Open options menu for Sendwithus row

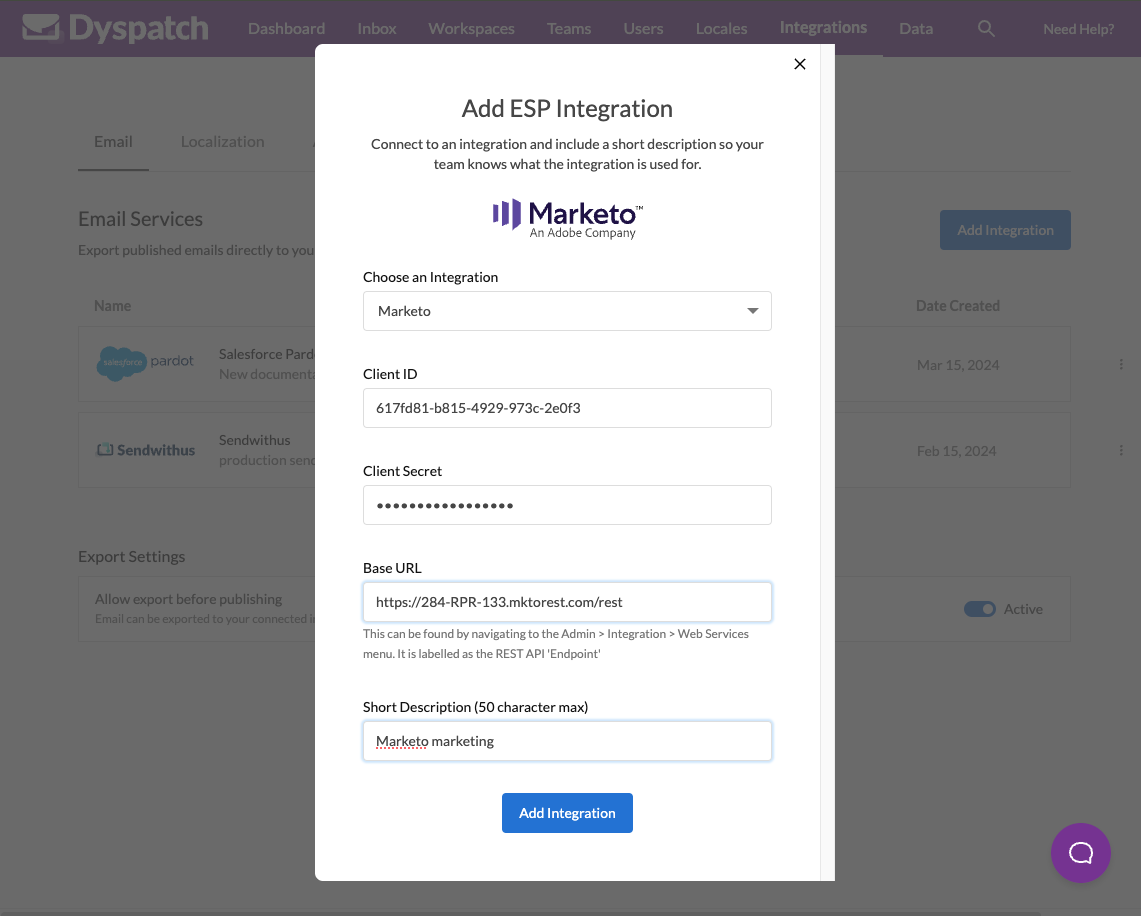1121,450
